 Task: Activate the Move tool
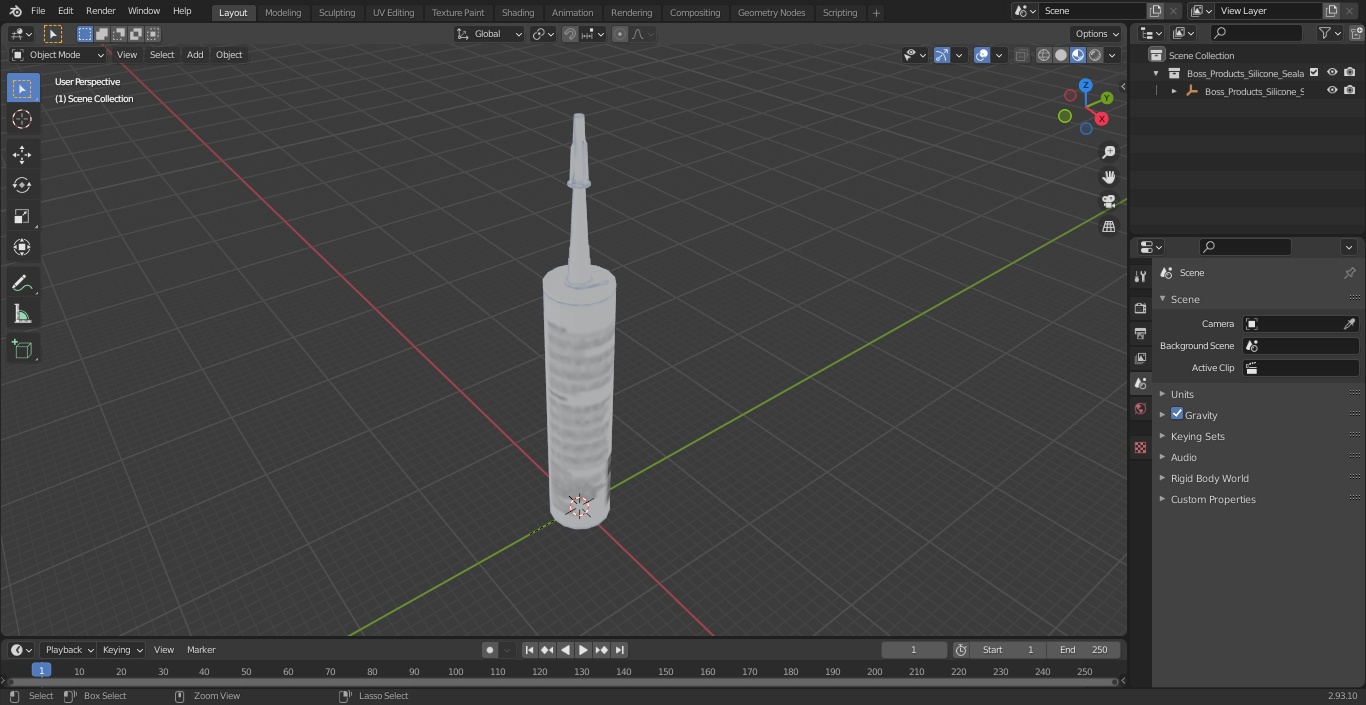[x=22, y=154]
